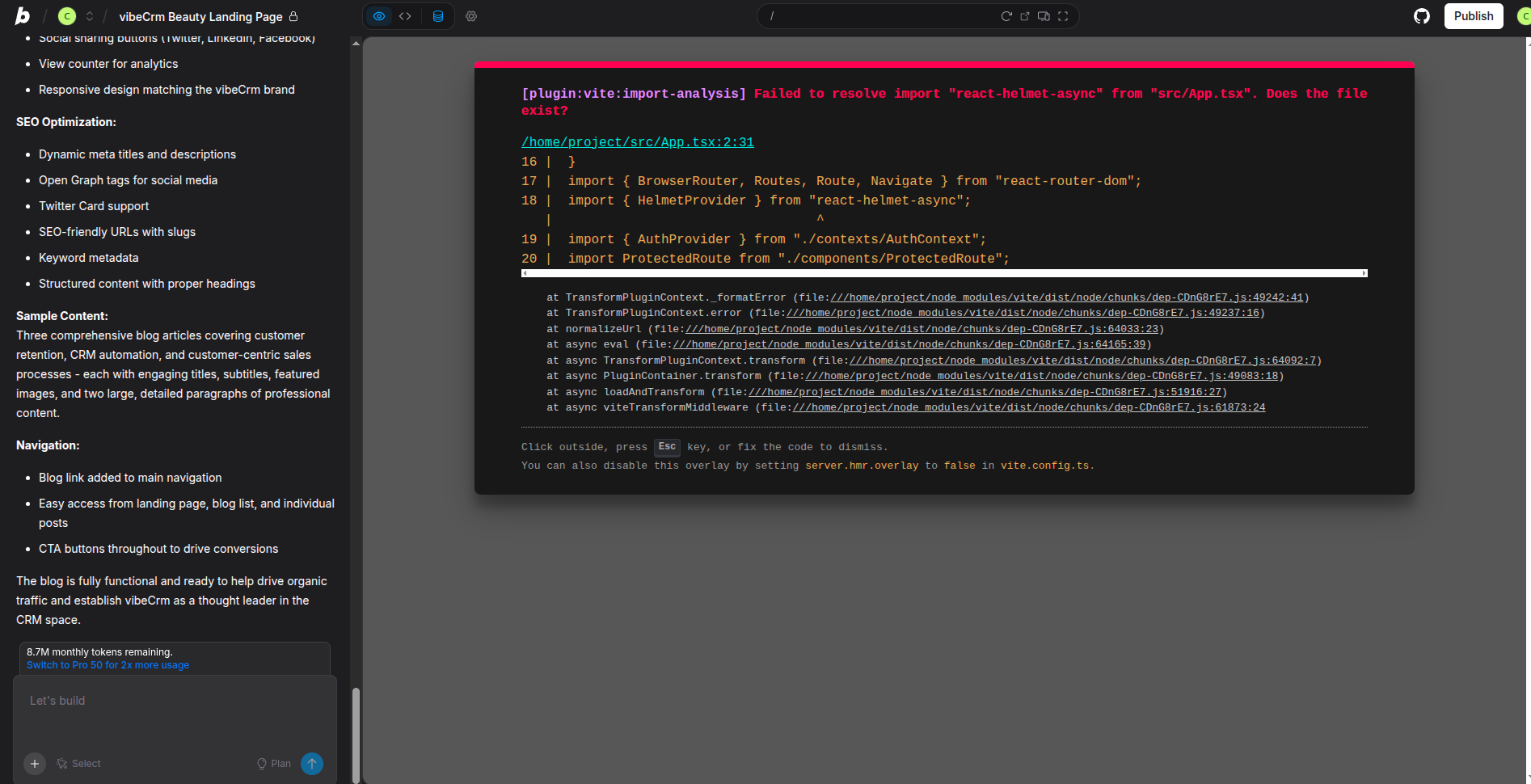The width and height of the screenshot is (1531, 784).
Task: Open the user account avatar menu
Action: [x=1524, y=16]
